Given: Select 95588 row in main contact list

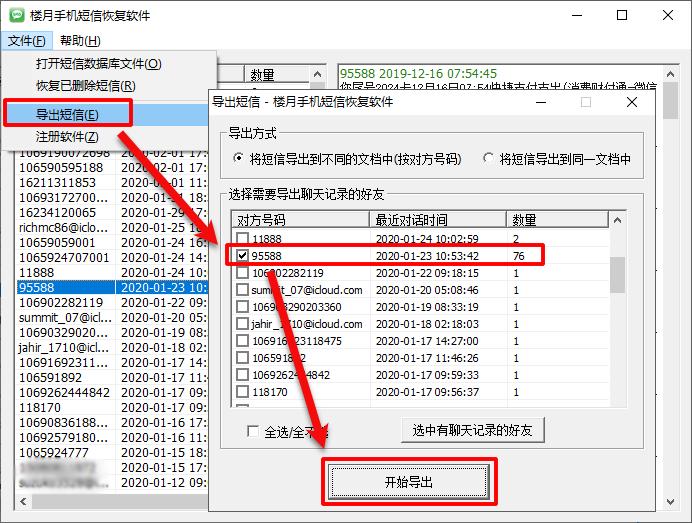Looking at the screenshot, I should pos(112,287).
